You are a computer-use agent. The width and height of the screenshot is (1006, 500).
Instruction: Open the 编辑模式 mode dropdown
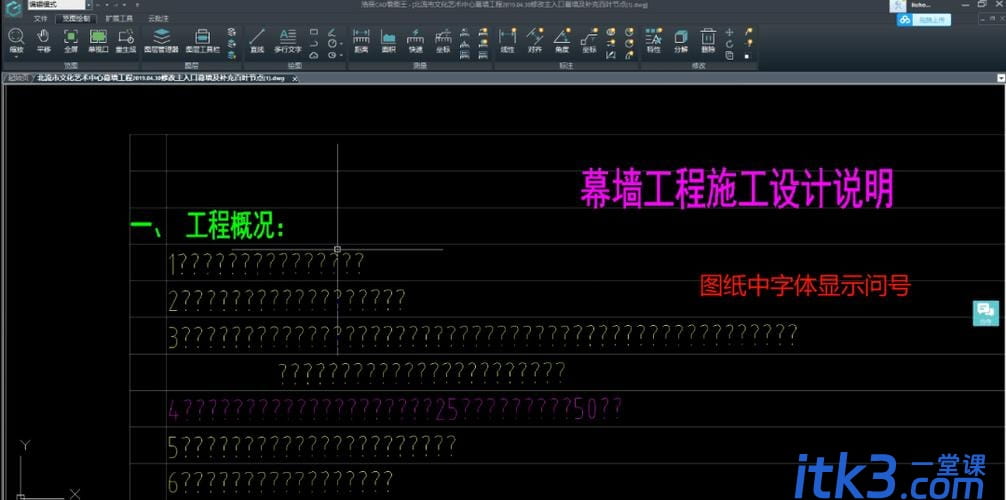(x=88, y=4)
